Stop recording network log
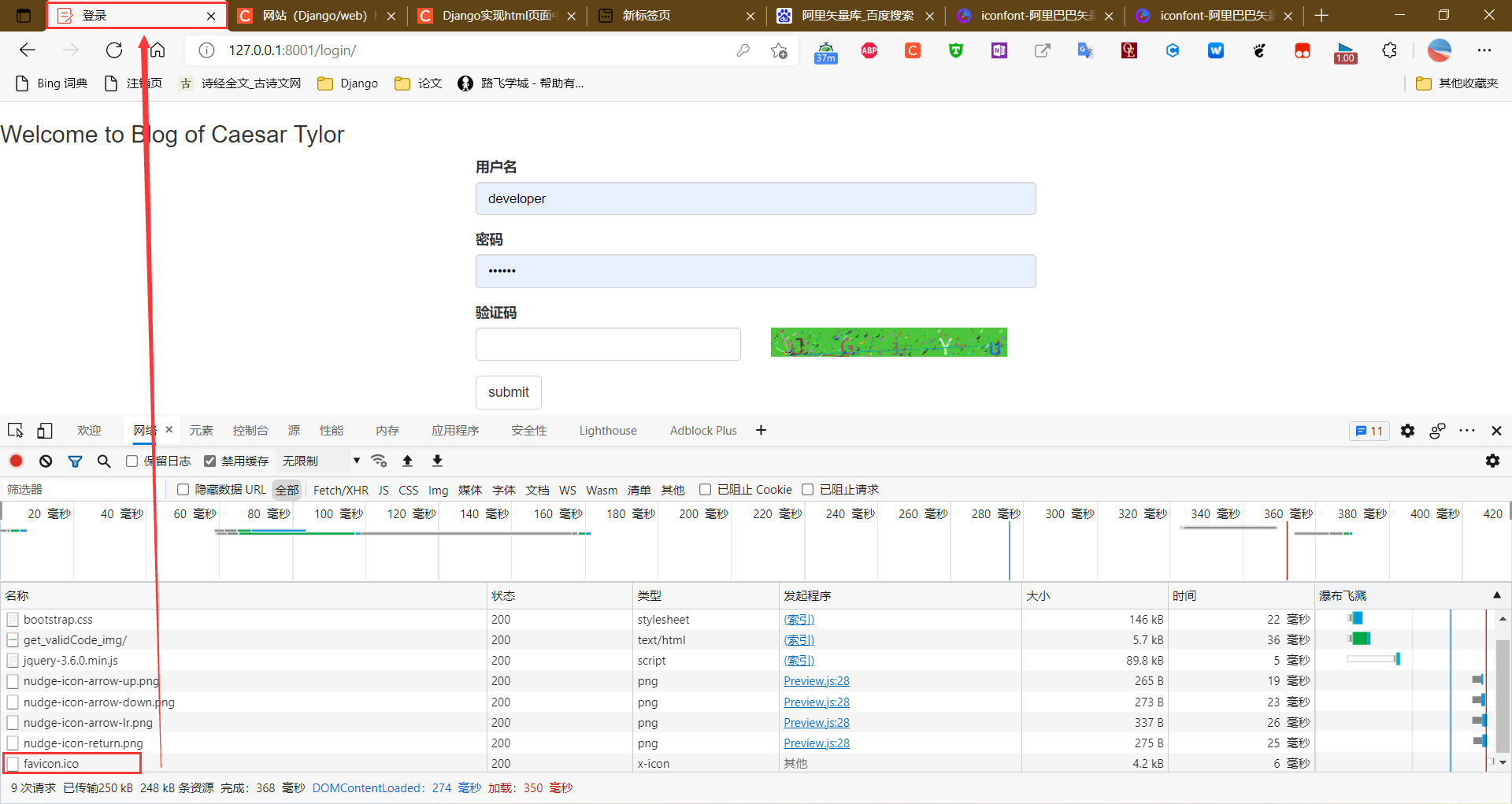The width and height of the screenshot is (1512, 804). coord(16,461)
